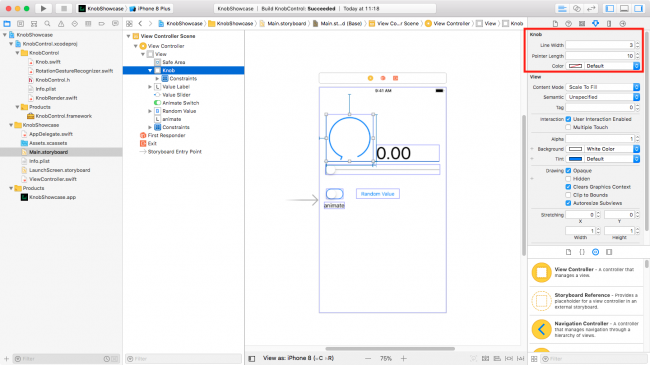Click Random Value button on canvas
Viewport: 650px width, 365px height.
click(378, 194)
